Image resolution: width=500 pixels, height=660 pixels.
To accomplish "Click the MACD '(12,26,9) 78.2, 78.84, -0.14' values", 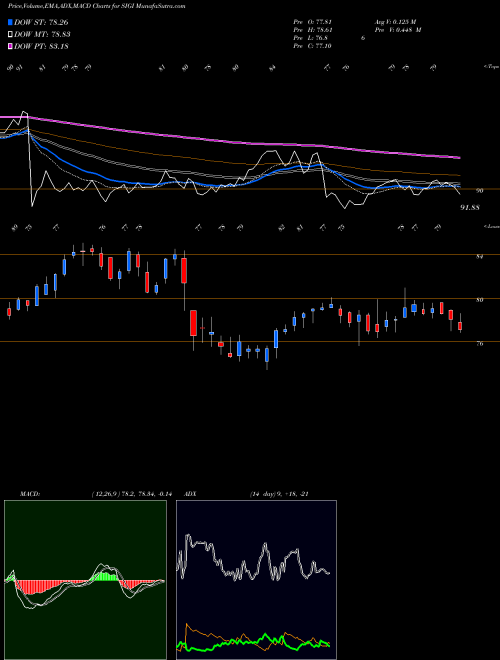I will pos(132,494).
